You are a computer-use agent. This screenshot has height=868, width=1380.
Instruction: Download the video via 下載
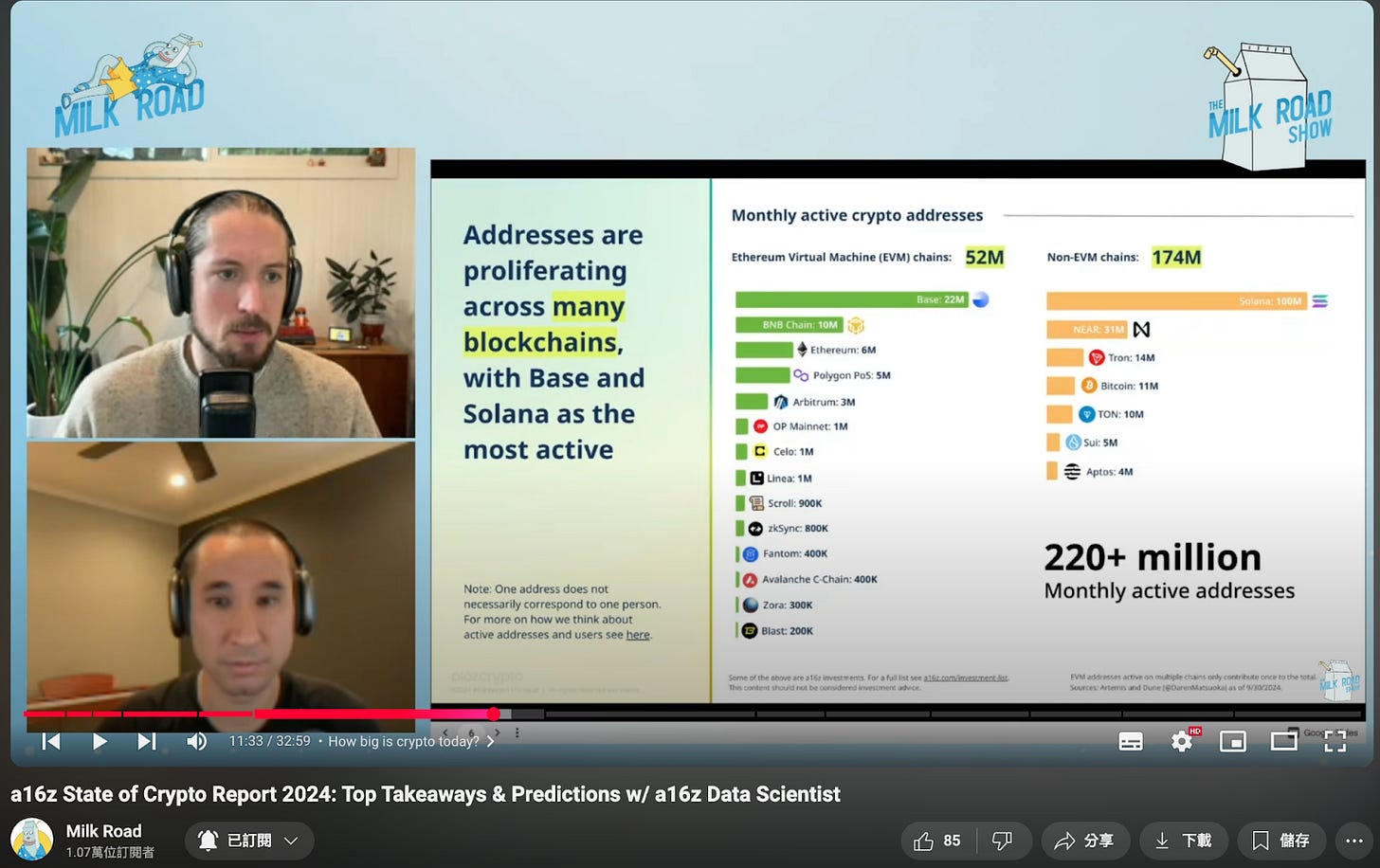[1184, 841]
